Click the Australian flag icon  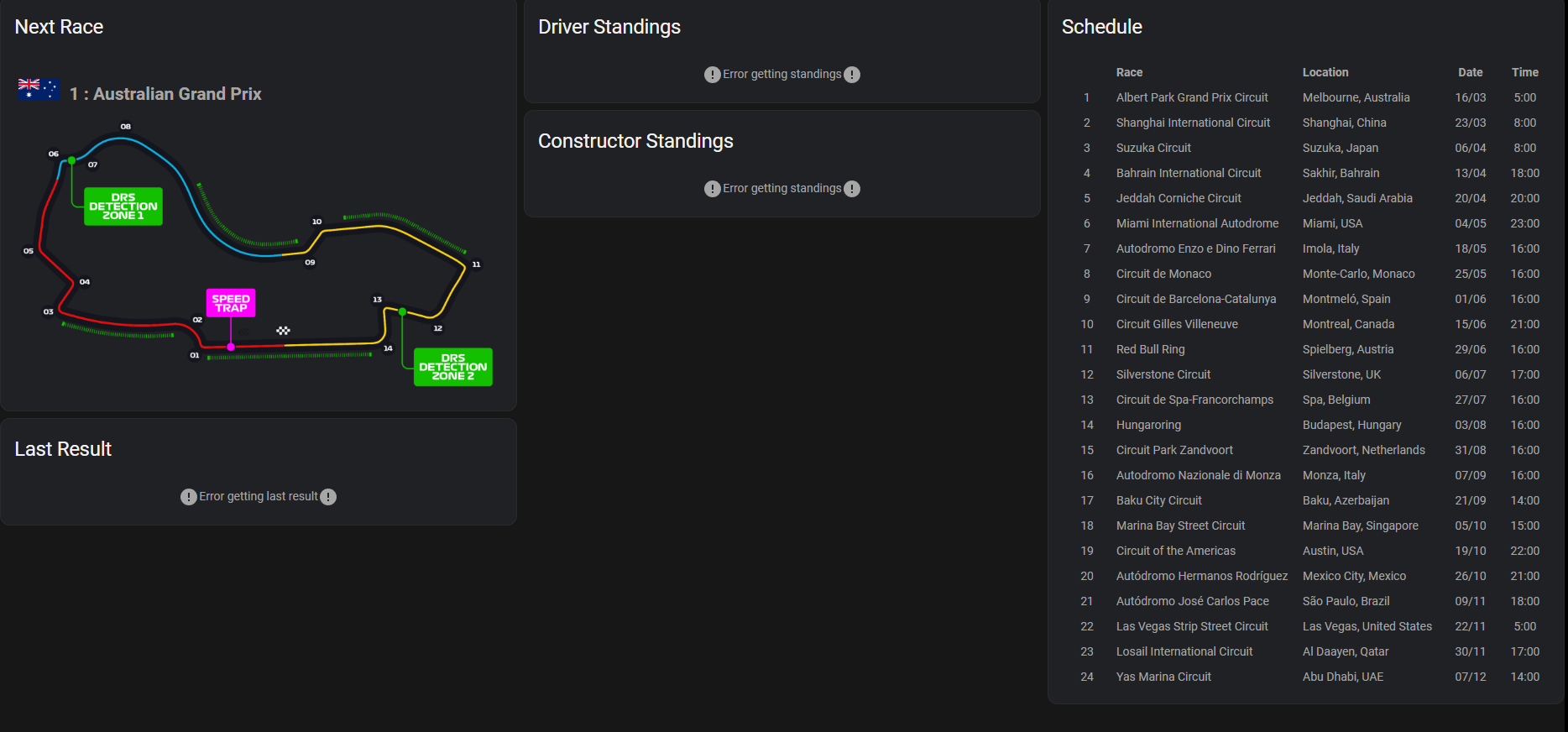click(39, 89)
